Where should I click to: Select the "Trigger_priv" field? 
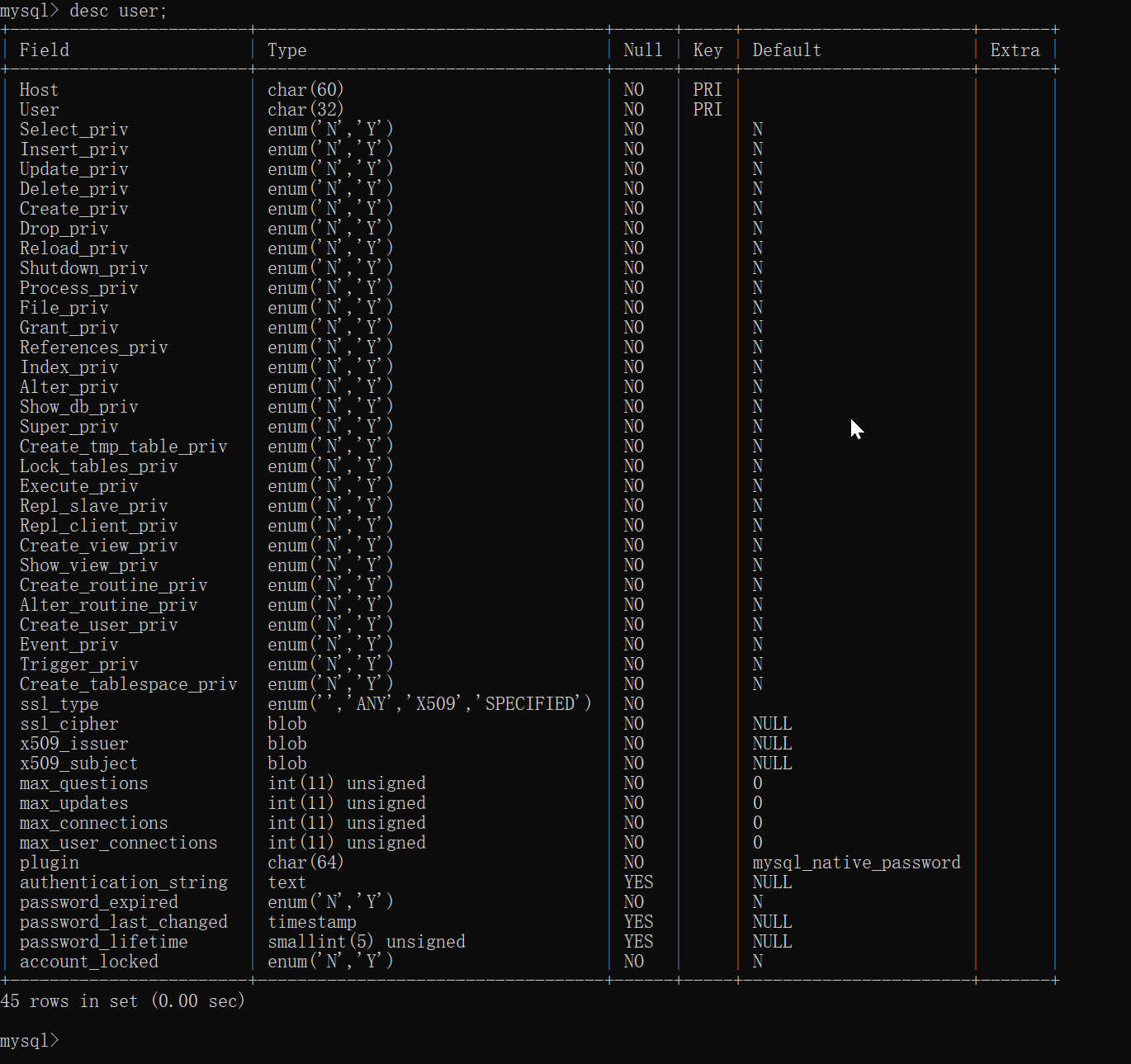[79, 664]
